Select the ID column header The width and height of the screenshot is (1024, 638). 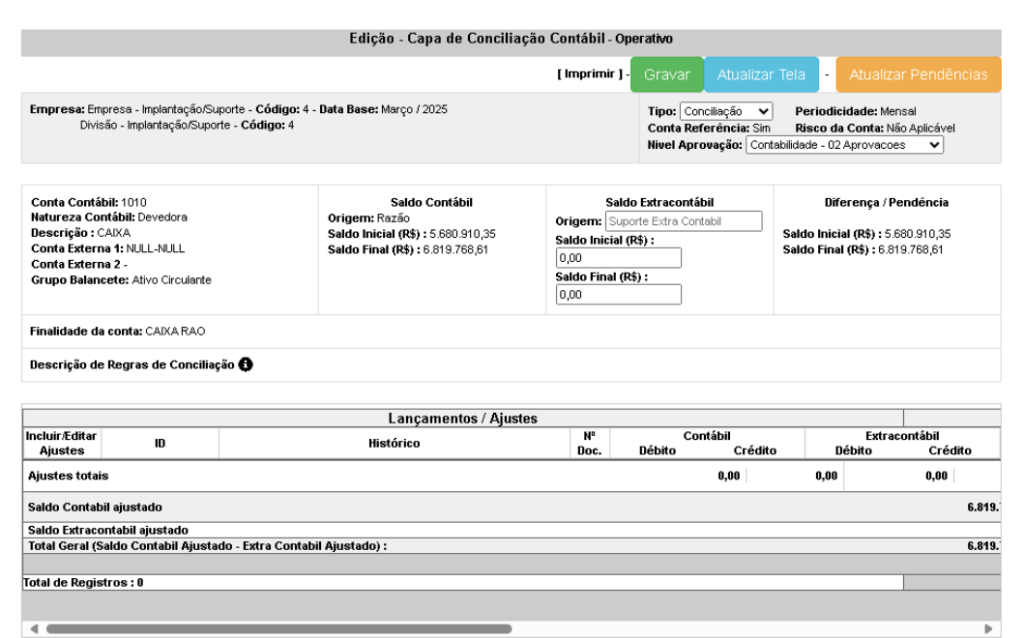pyautogui.click(x=160, y=444)
